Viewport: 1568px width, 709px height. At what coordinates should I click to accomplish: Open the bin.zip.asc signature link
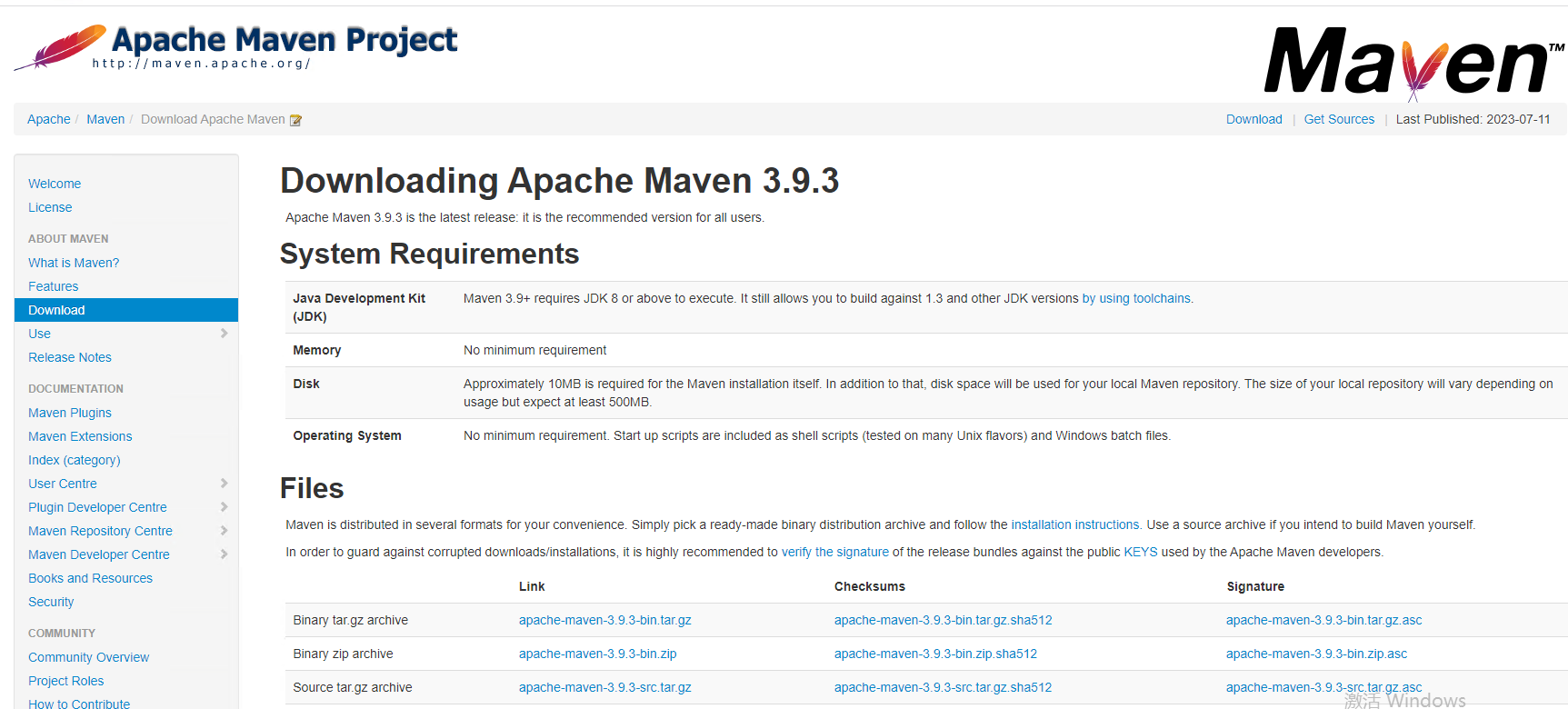coord(1317,654)
